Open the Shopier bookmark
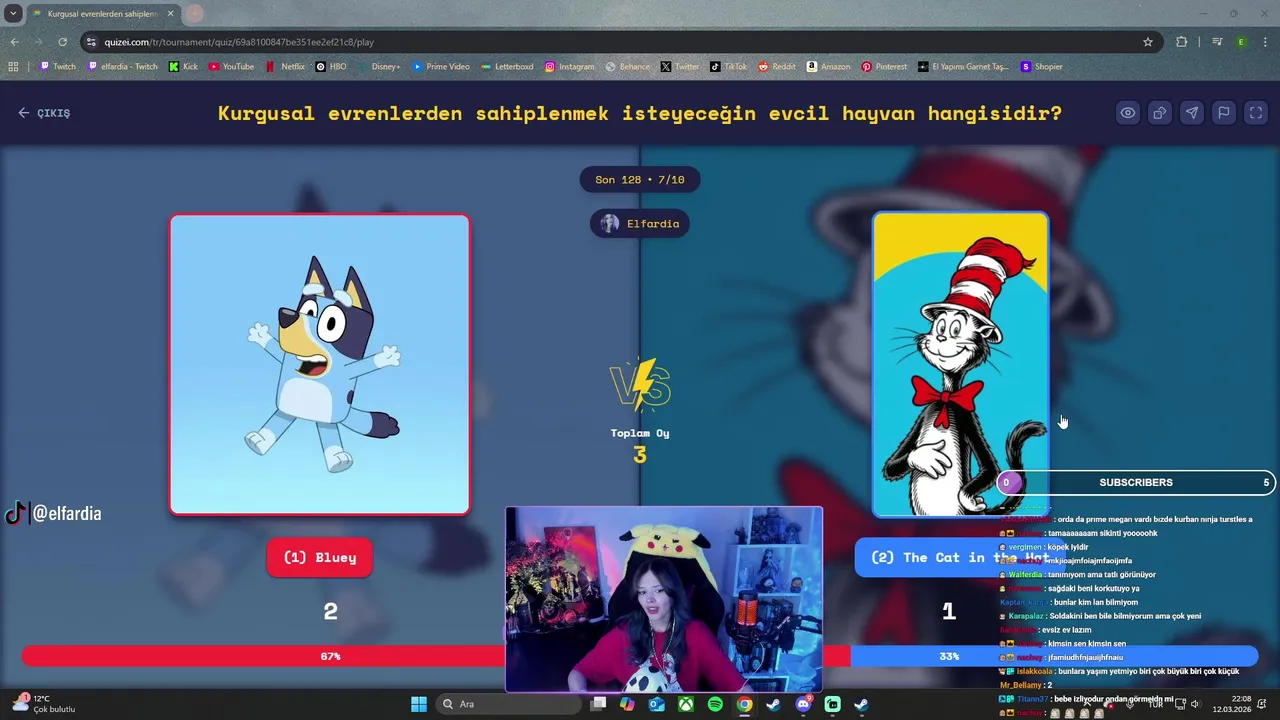Viewport: 1280px width, 720px height. (1042, 67)
